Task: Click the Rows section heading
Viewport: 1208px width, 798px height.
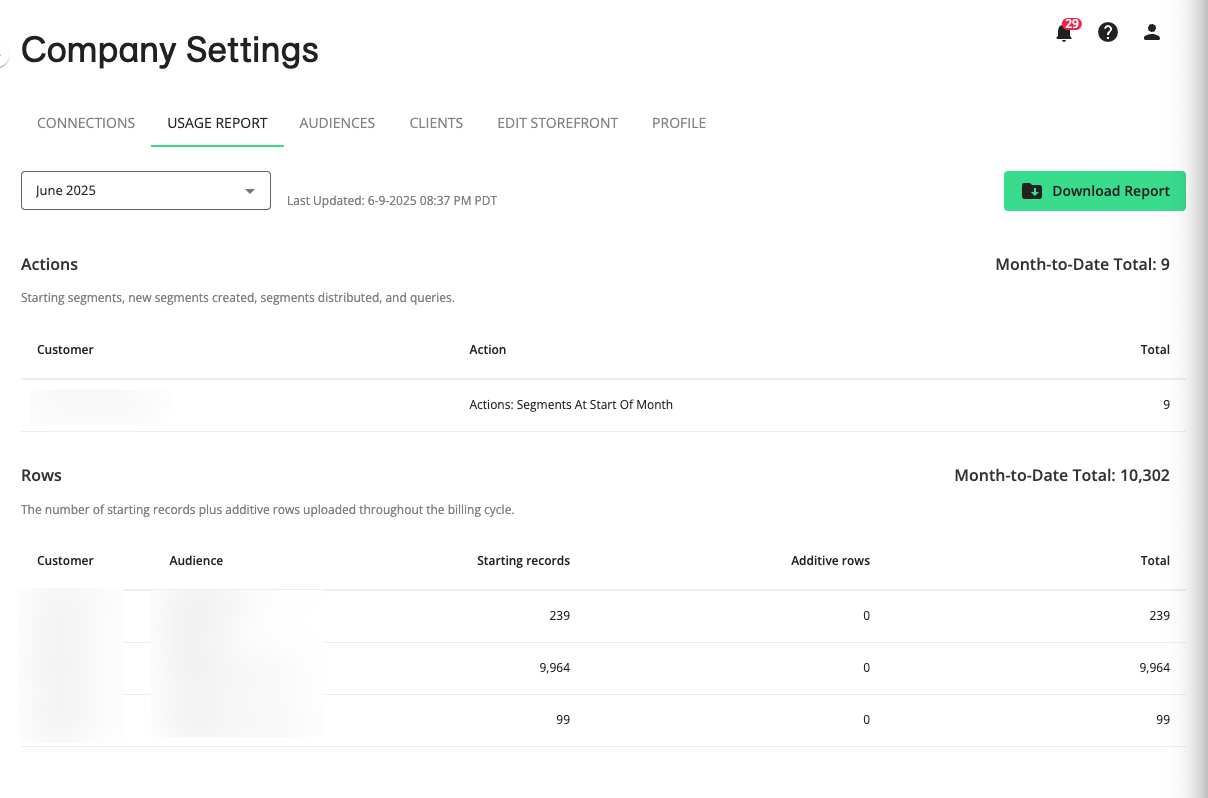Action: point(41,475)
